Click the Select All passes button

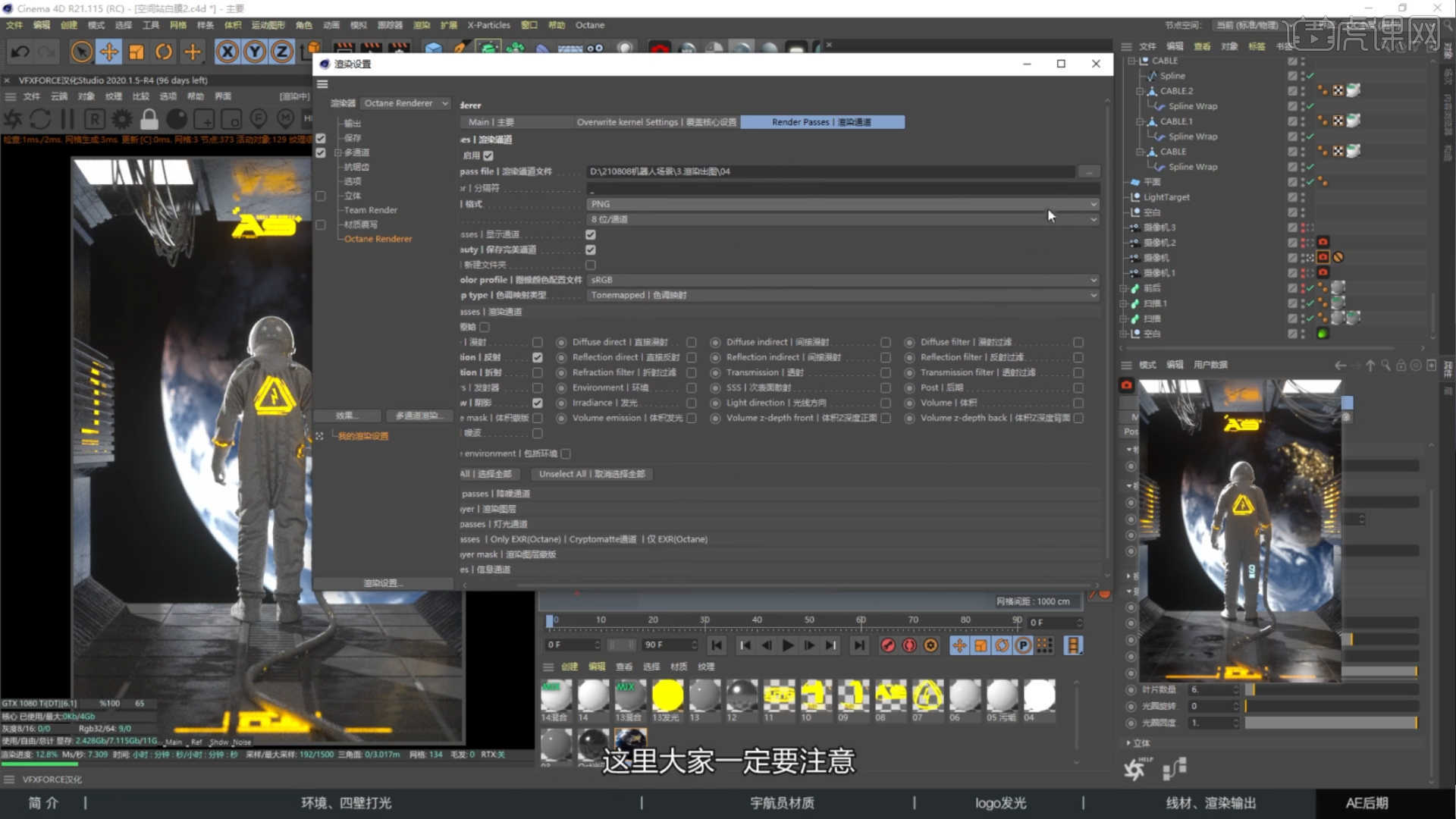488,474
